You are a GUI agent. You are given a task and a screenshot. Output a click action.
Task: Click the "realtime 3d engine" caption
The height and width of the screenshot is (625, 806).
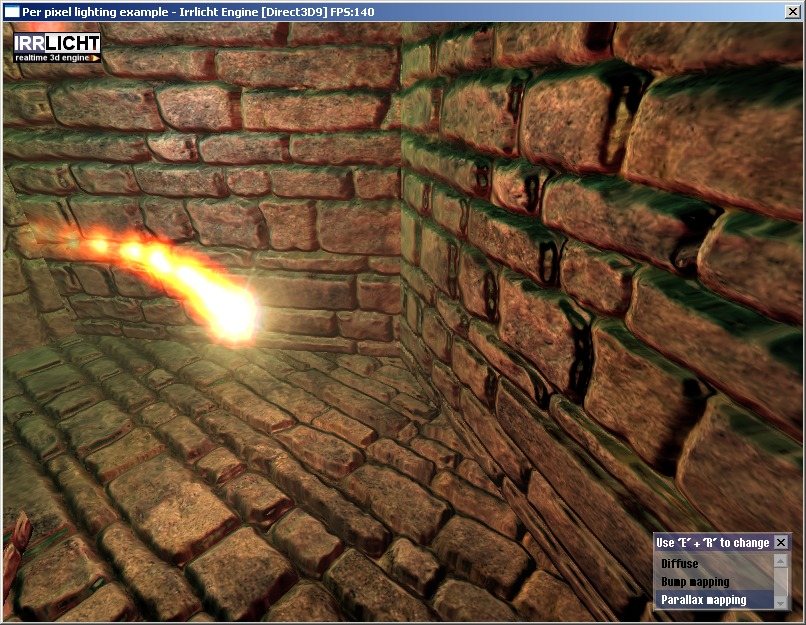[x=52, y=56]
